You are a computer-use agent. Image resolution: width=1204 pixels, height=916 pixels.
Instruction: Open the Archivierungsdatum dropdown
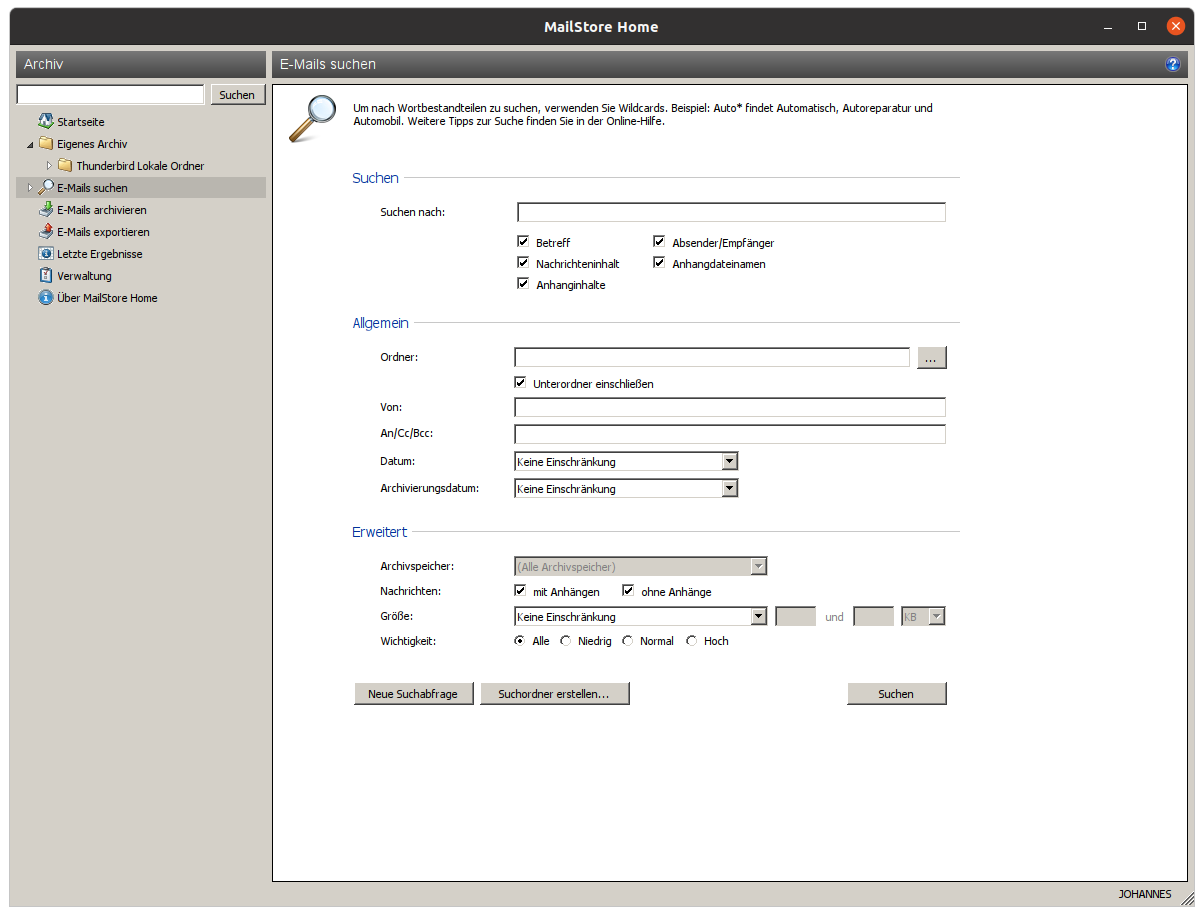pos(729,489)
